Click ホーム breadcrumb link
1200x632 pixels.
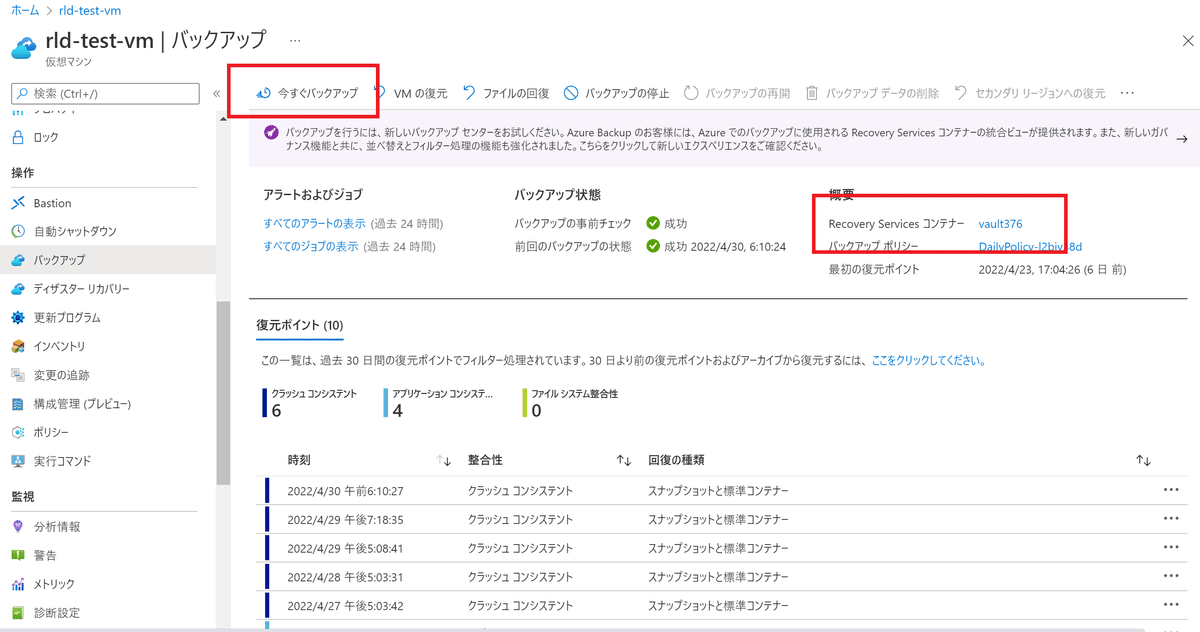coord(26,10)
